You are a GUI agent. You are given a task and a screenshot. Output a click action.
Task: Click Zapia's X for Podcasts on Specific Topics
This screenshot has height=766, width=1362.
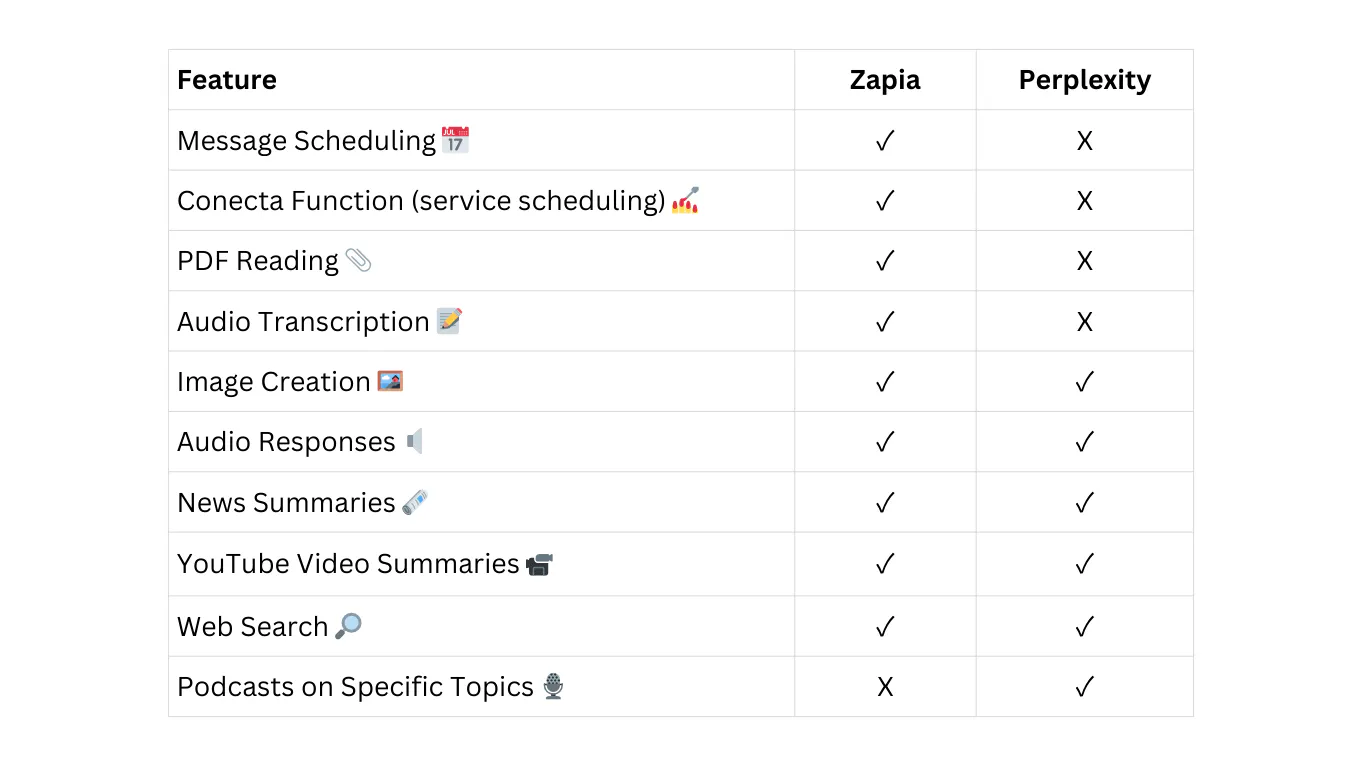click(x=885, y=687)
